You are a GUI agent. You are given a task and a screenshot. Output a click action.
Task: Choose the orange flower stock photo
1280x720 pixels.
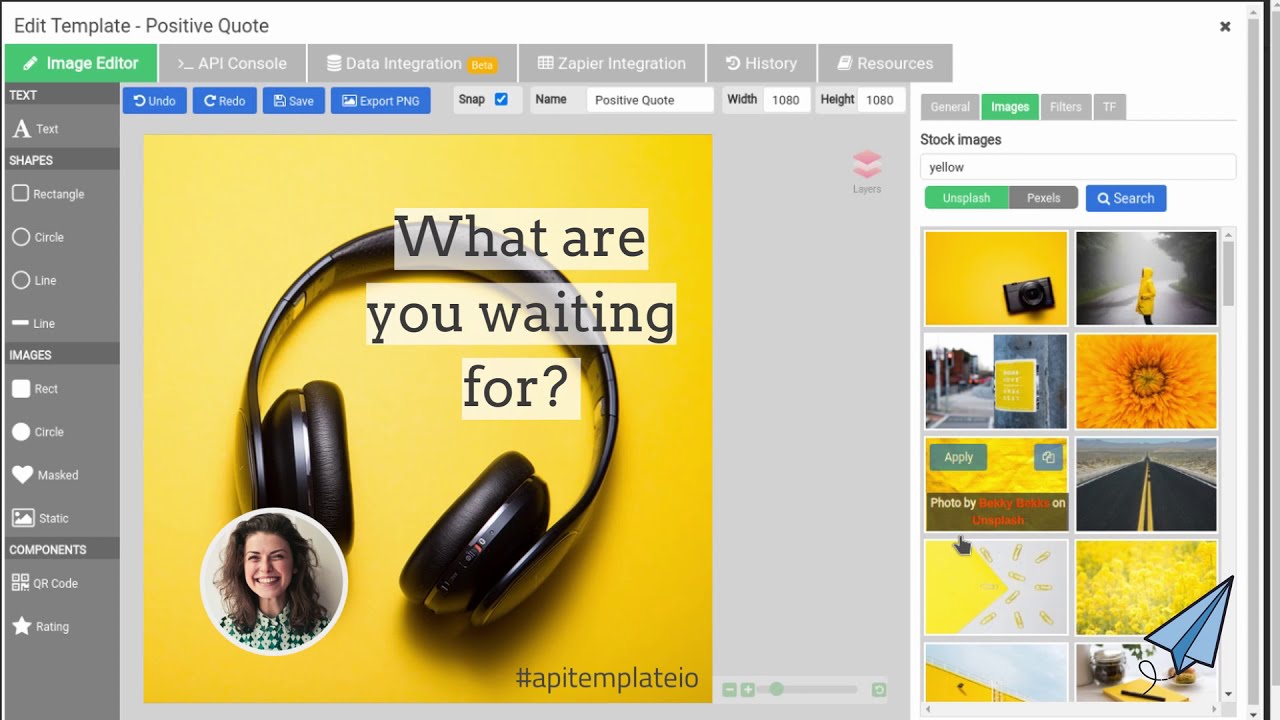coord(1146,381)
